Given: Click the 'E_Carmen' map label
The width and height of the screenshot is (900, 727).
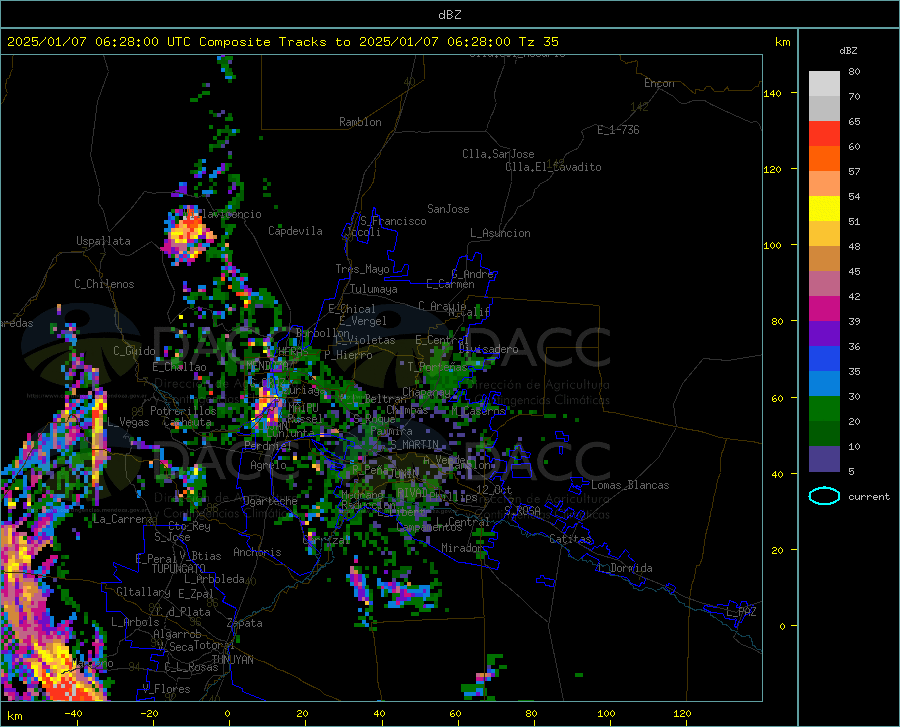Looking at the screenshot, I should 450,284.
